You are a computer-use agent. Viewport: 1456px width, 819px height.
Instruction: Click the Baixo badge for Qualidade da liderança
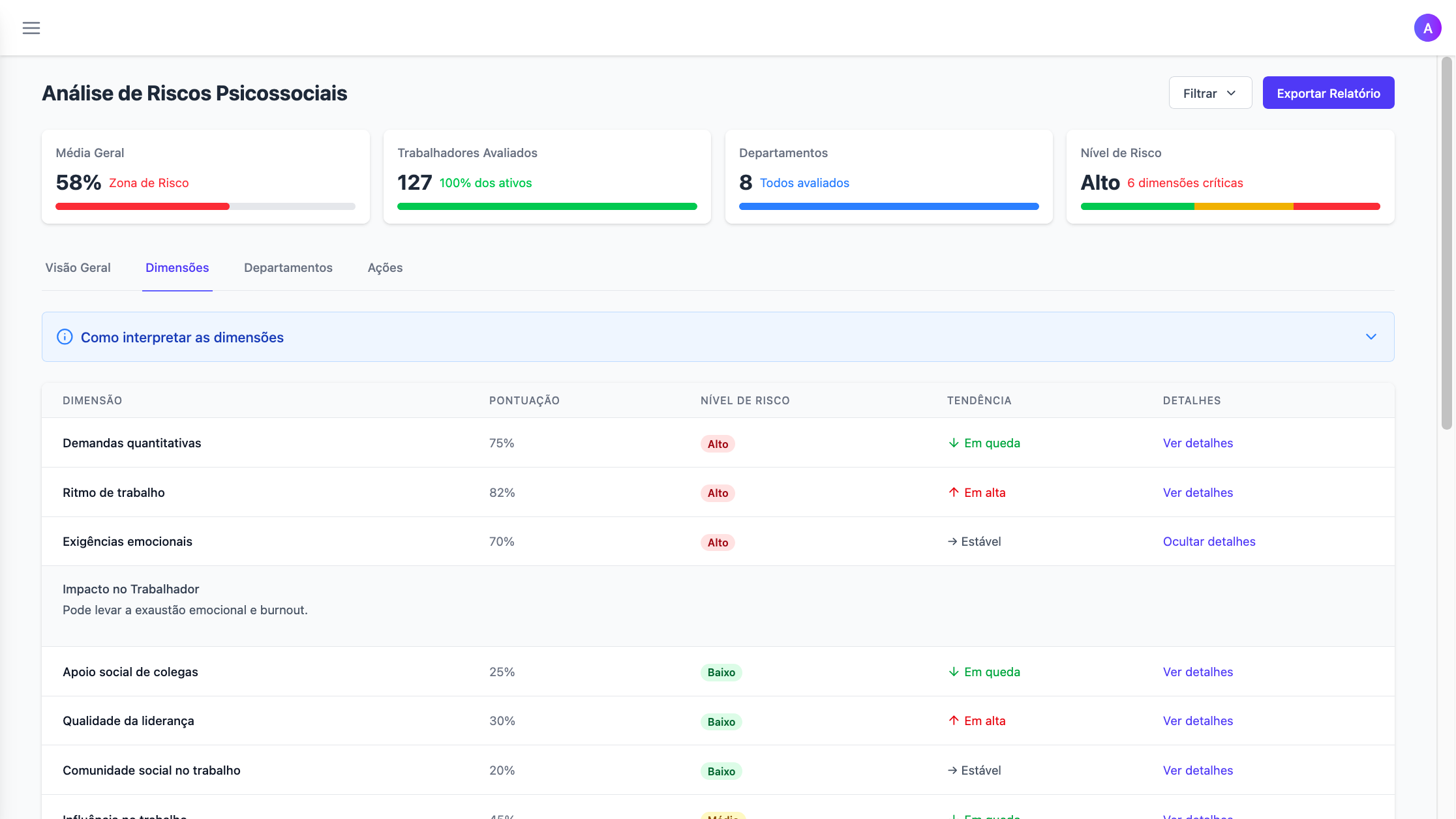coord(721,722)
